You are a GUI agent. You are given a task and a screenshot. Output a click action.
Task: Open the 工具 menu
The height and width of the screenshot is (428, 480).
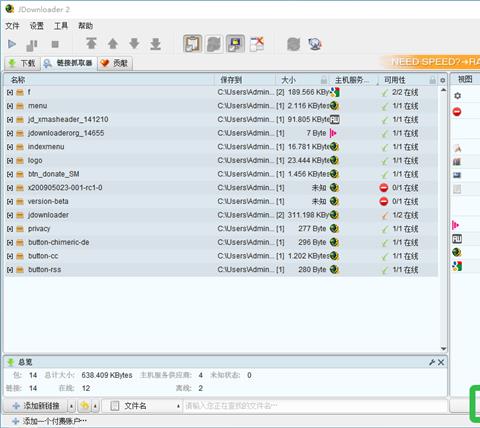61,26
